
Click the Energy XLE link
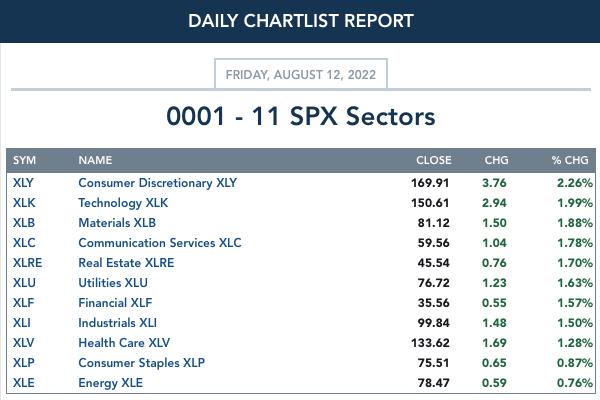110,383
